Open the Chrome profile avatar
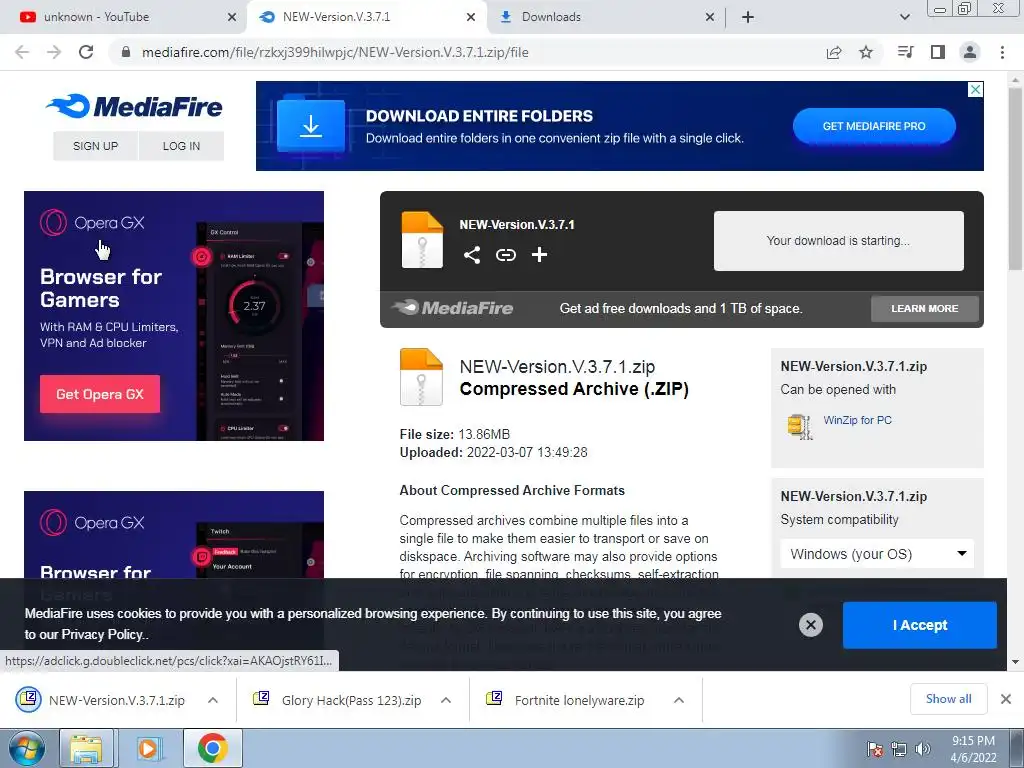Screen dimensions: 1024x768 (x=970, y=52)
